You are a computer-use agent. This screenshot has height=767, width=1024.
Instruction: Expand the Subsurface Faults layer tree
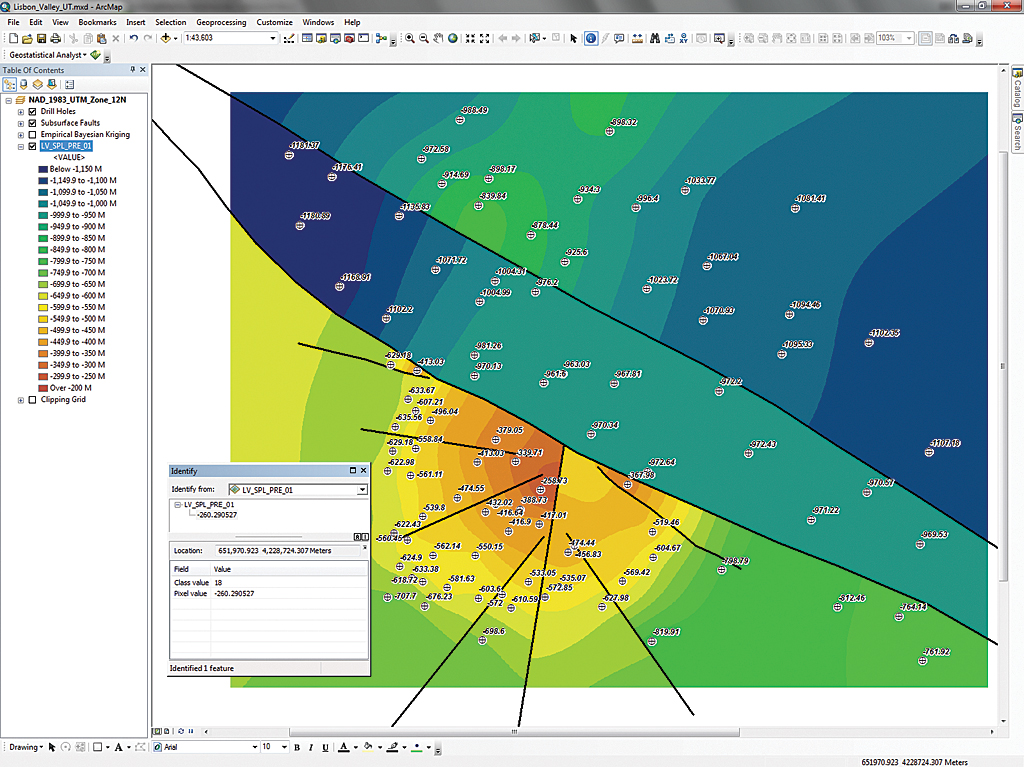coord(20,123)
